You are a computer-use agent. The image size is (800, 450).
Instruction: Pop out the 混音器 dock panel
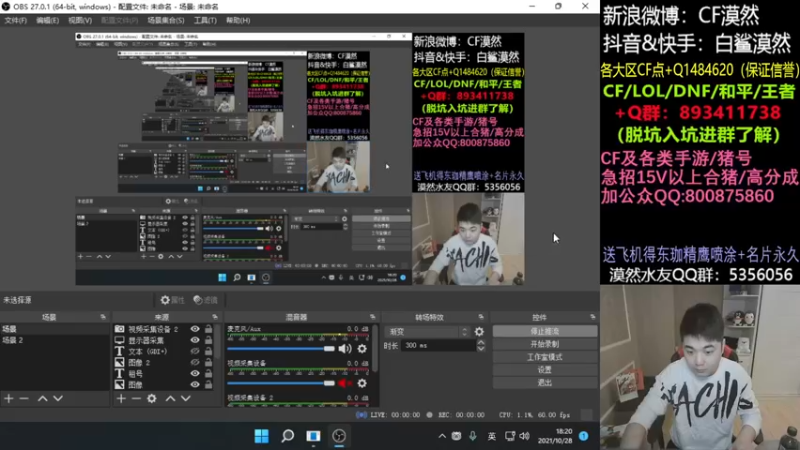tap(372, 317)
